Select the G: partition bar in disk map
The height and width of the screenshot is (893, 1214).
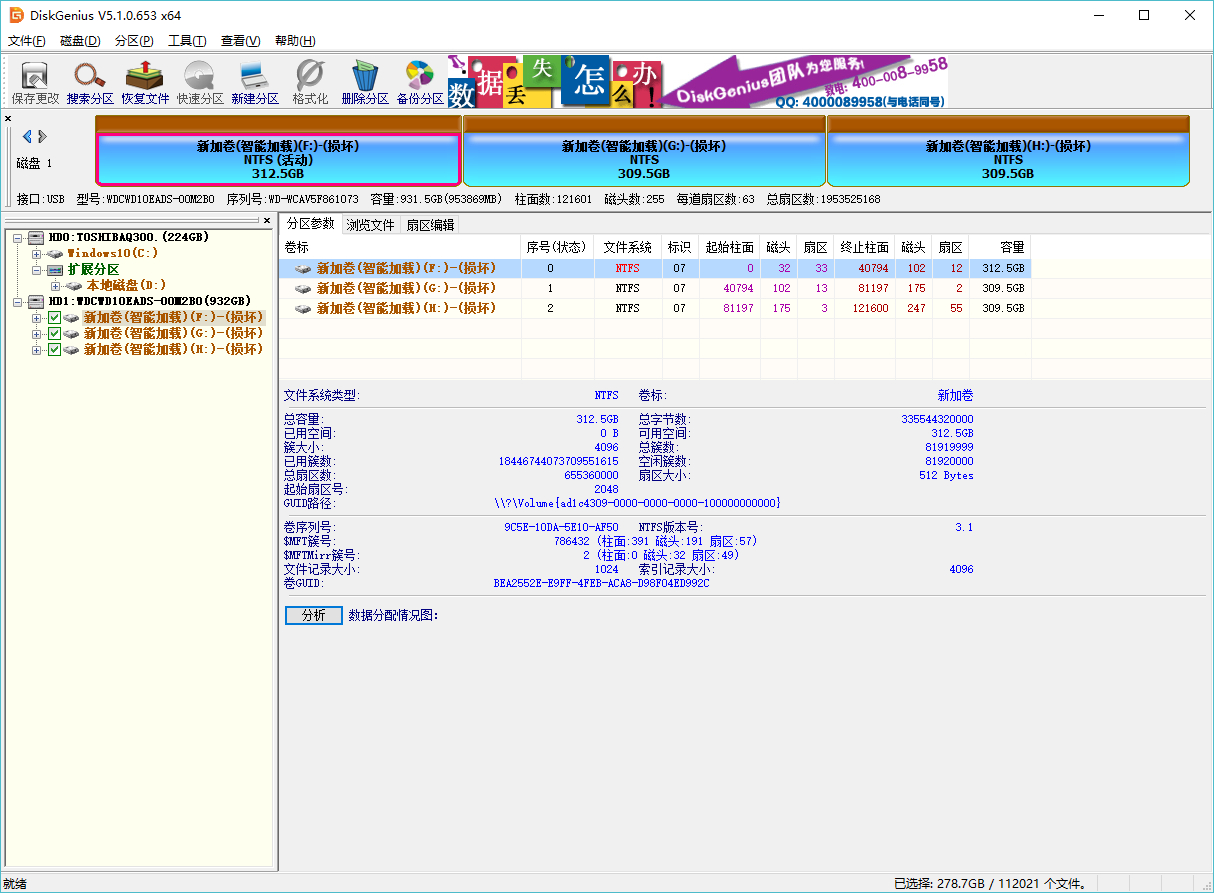(x=644, y=160)
